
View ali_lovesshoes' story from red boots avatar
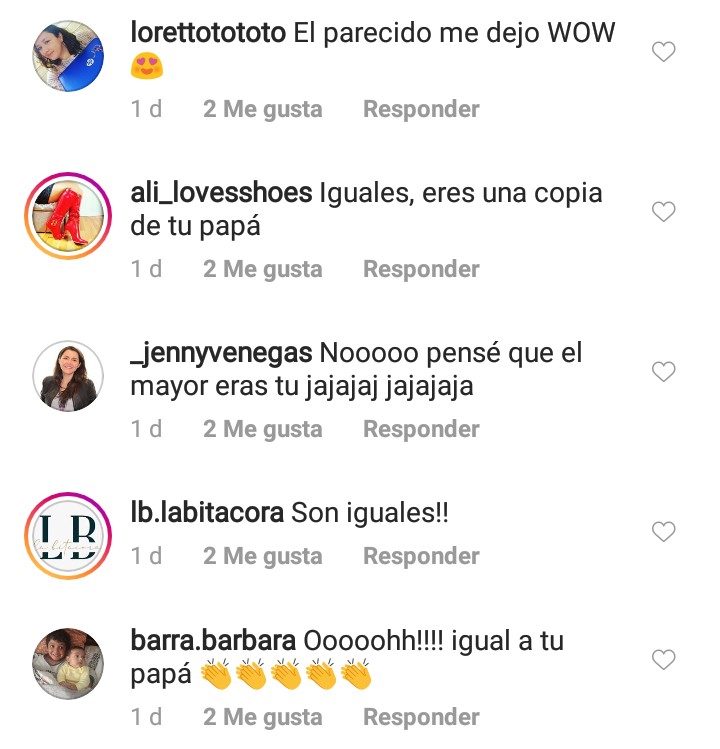coord(68,216)
